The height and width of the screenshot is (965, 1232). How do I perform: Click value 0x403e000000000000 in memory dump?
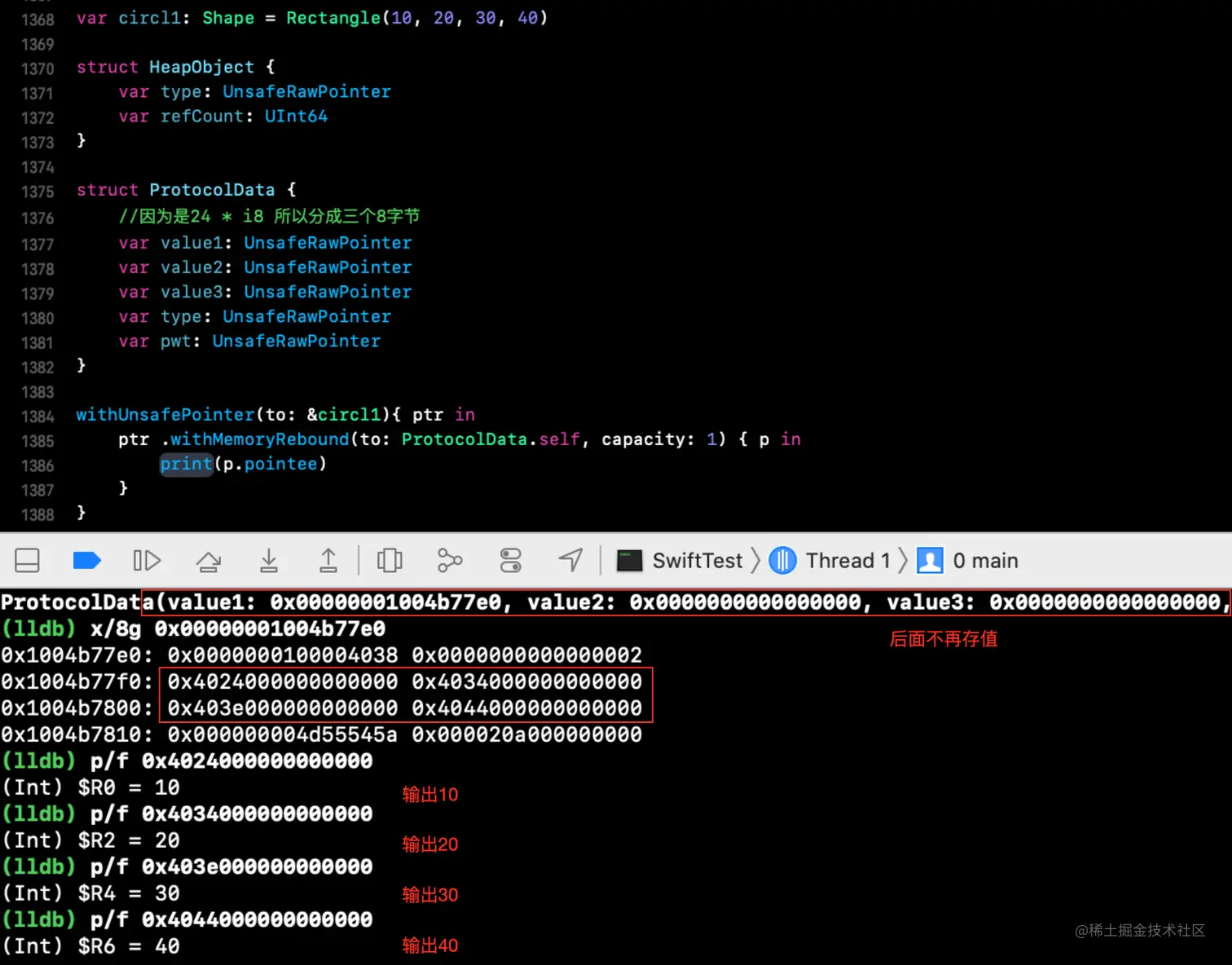coord(283,708)
